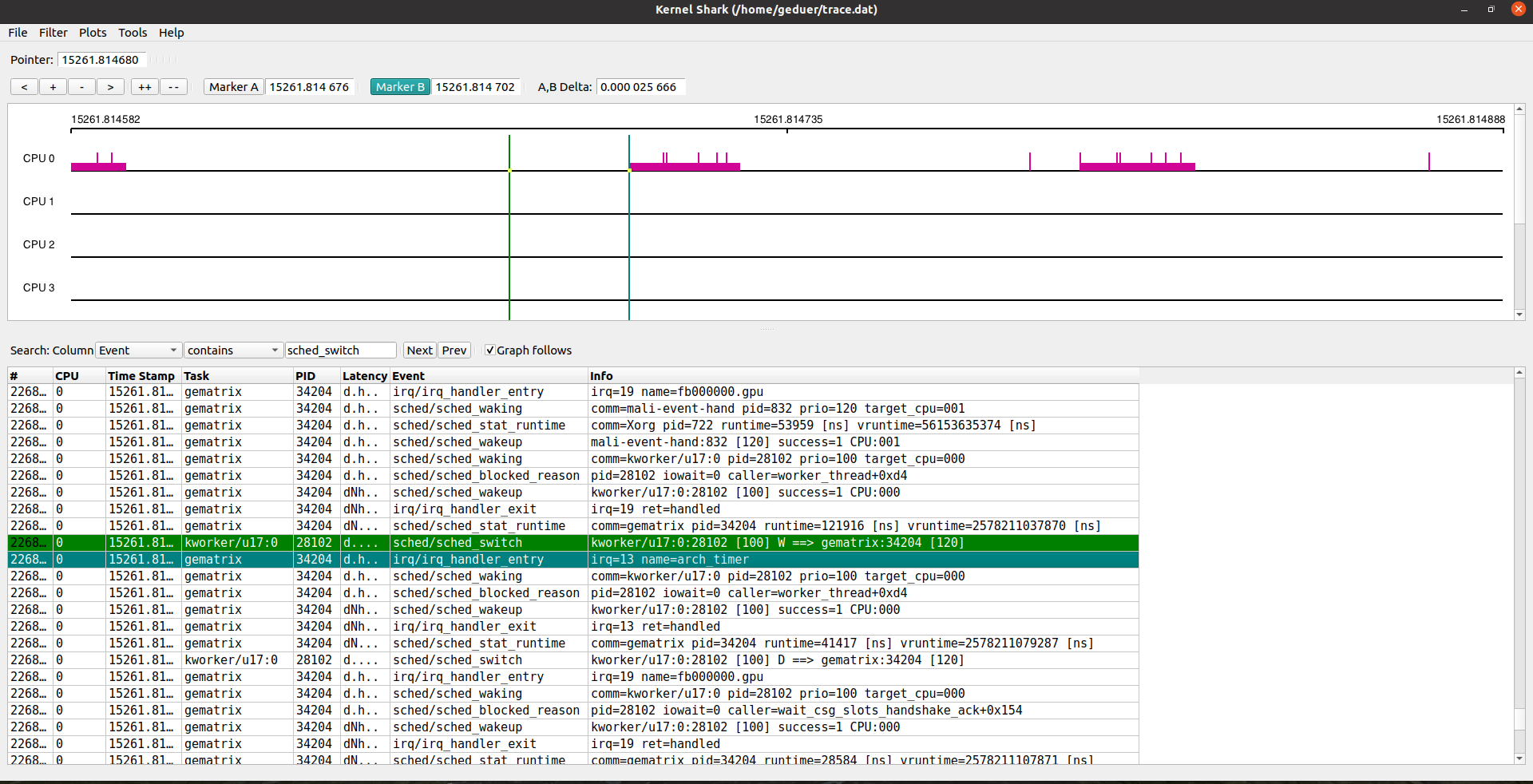This screenshot has width=1533, height=784.
Task: Click the Next search button
Action: pos(419,350)
